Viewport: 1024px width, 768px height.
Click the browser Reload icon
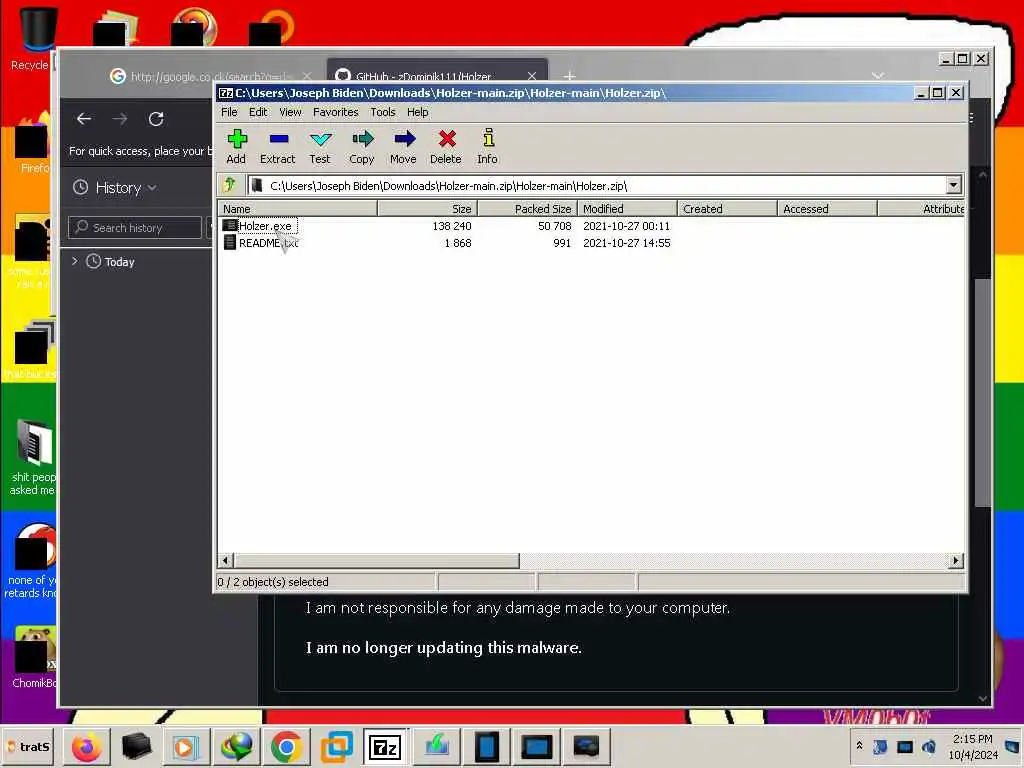coord(156,119)
